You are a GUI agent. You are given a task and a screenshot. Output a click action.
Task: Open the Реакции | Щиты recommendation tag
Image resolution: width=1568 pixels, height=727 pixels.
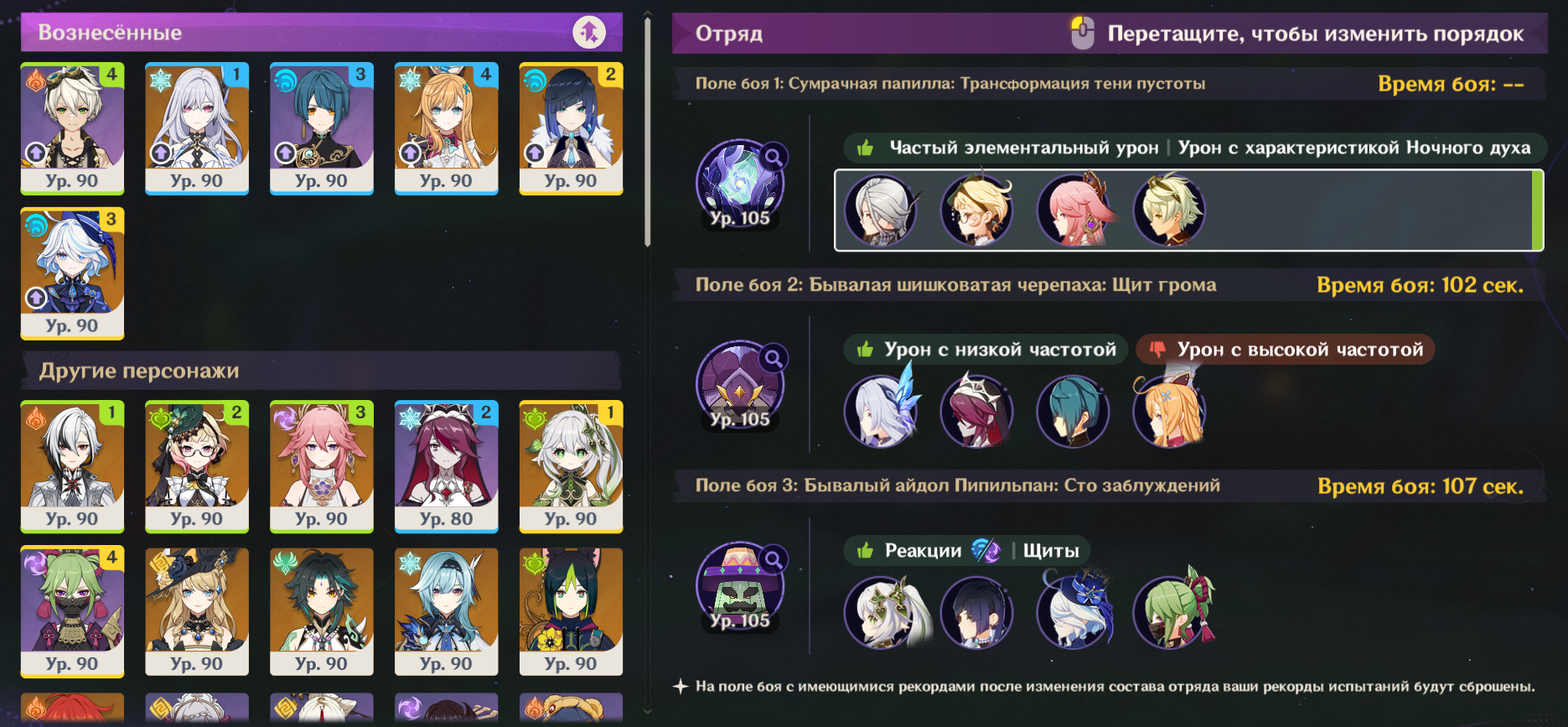pyautogui.click(x=966, y=551)
